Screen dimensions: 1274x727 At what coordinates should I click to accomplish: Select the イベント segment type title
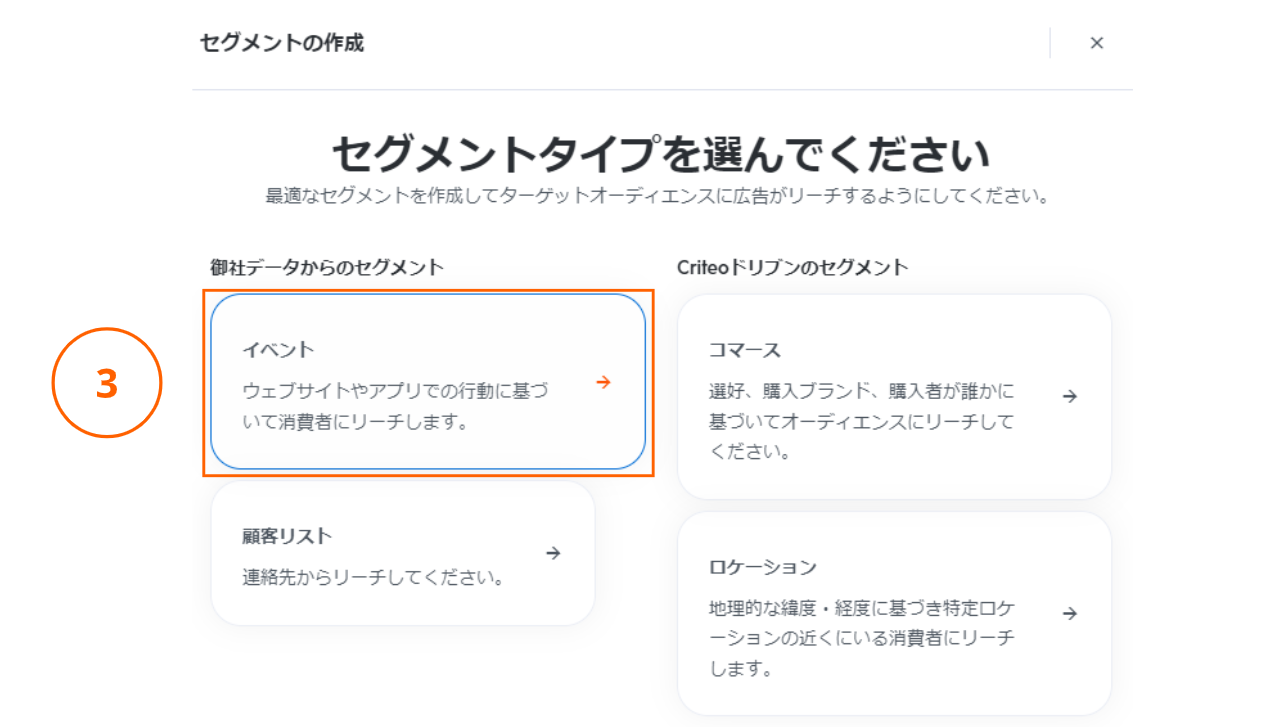[278, 350]
